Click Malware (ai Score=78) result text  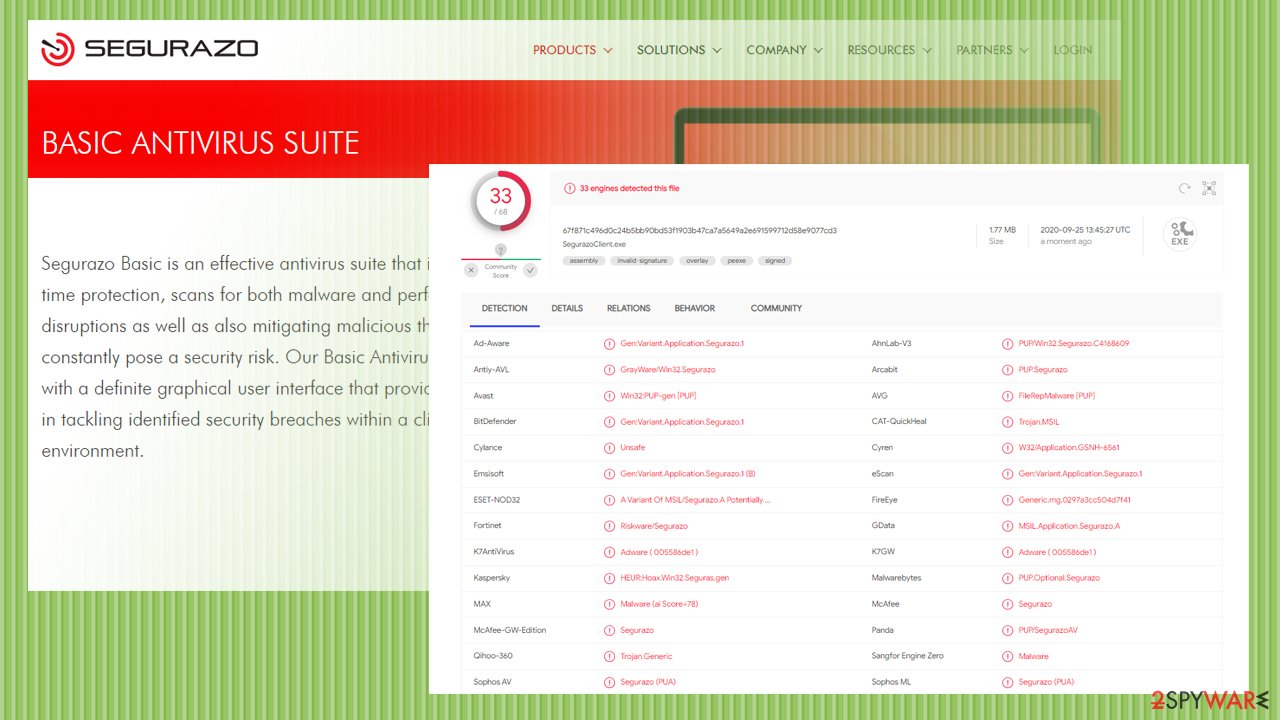pos(659,604)
